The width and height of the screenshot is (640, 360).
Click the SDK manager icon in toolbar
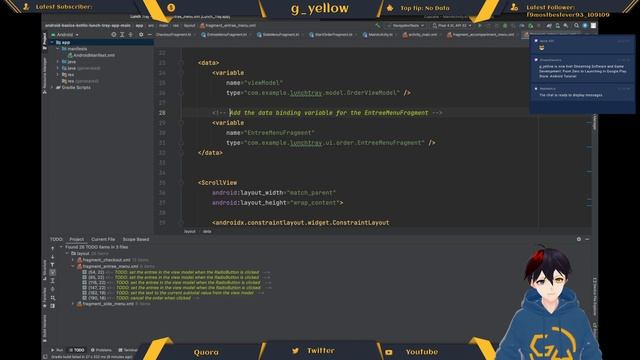coord(566,25)
